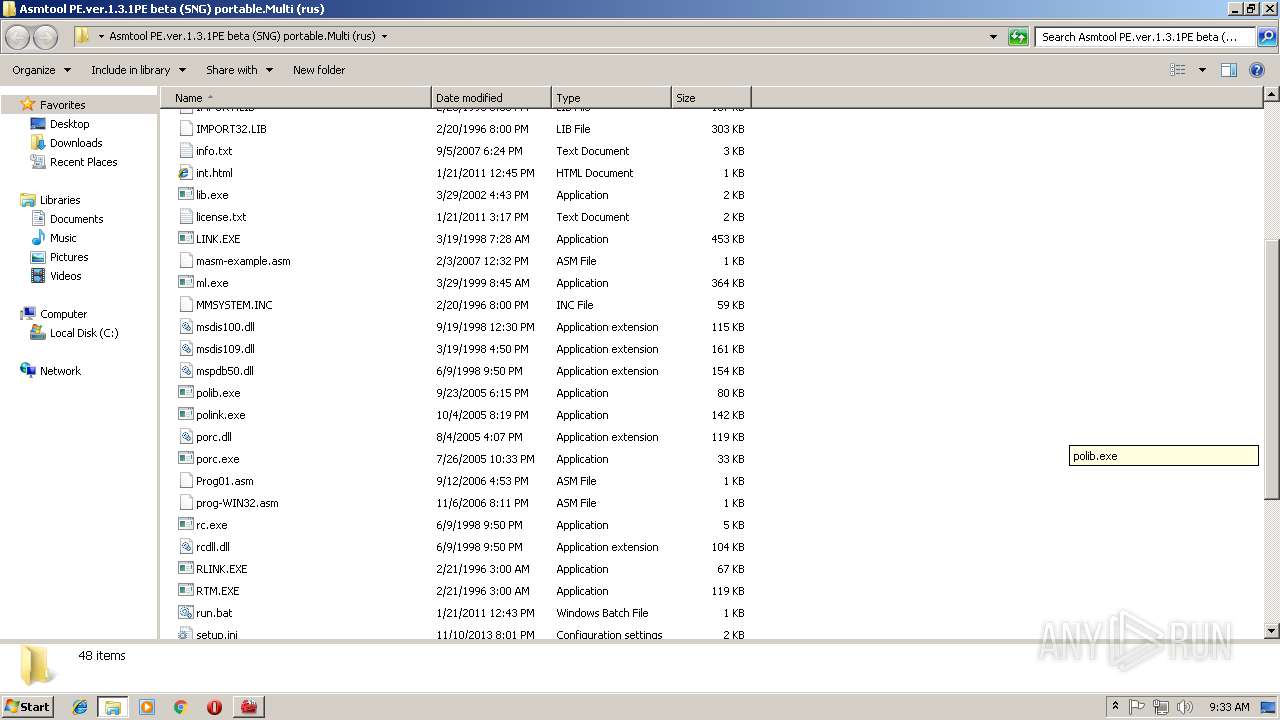Select Network in navigation pane

(60, 371)
